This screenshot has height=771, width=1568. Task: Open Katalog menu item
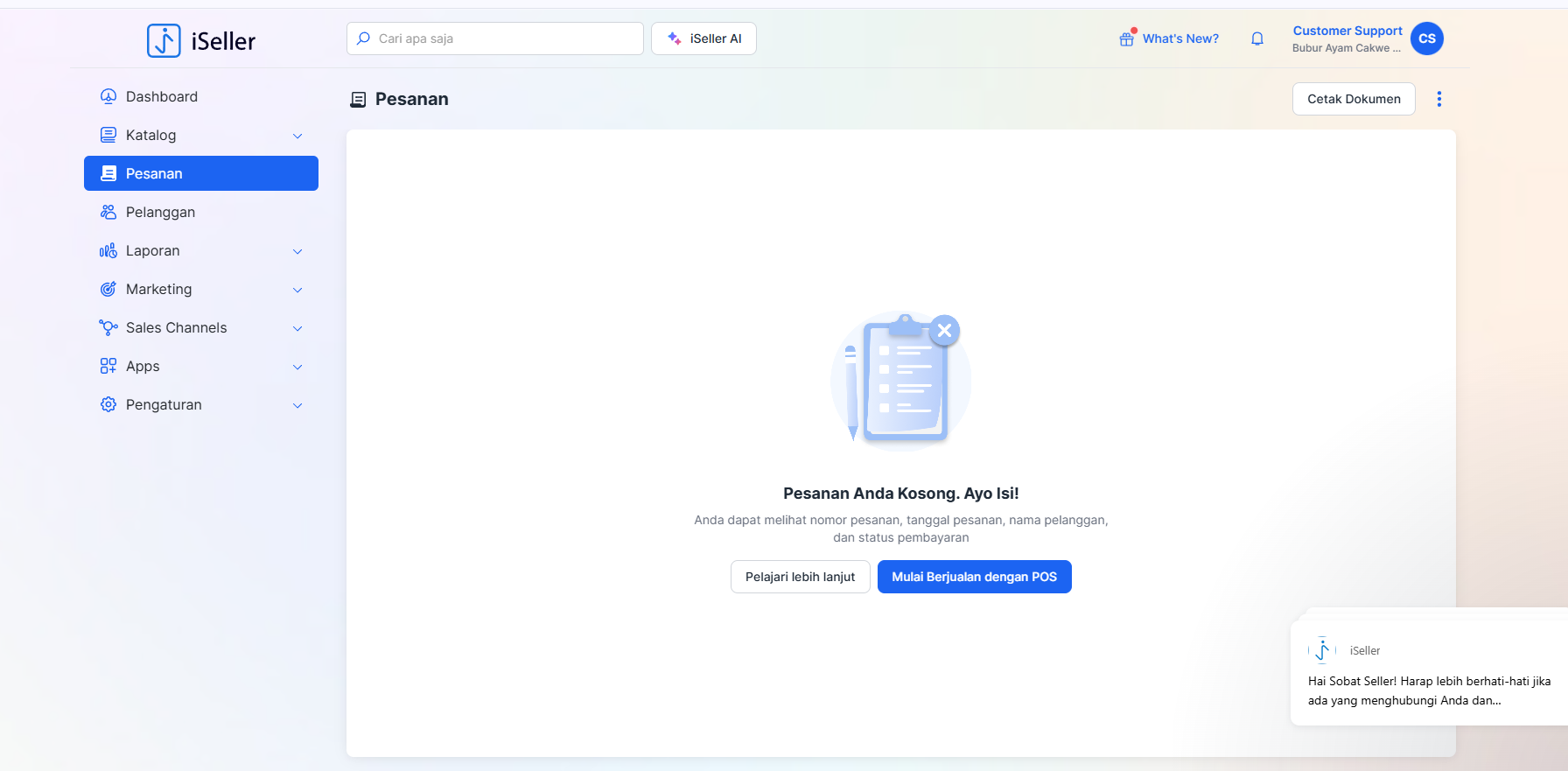coord(201,135)
